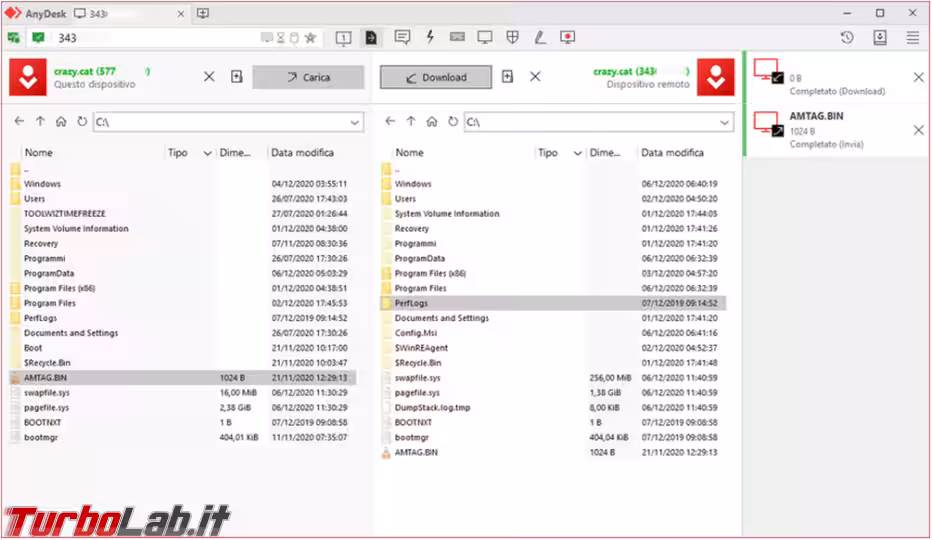The width and height of the screenshot is (932, 540).
Task: Click AMTAG.BIN transfer entry in side panel
Action: click(837, 130)
